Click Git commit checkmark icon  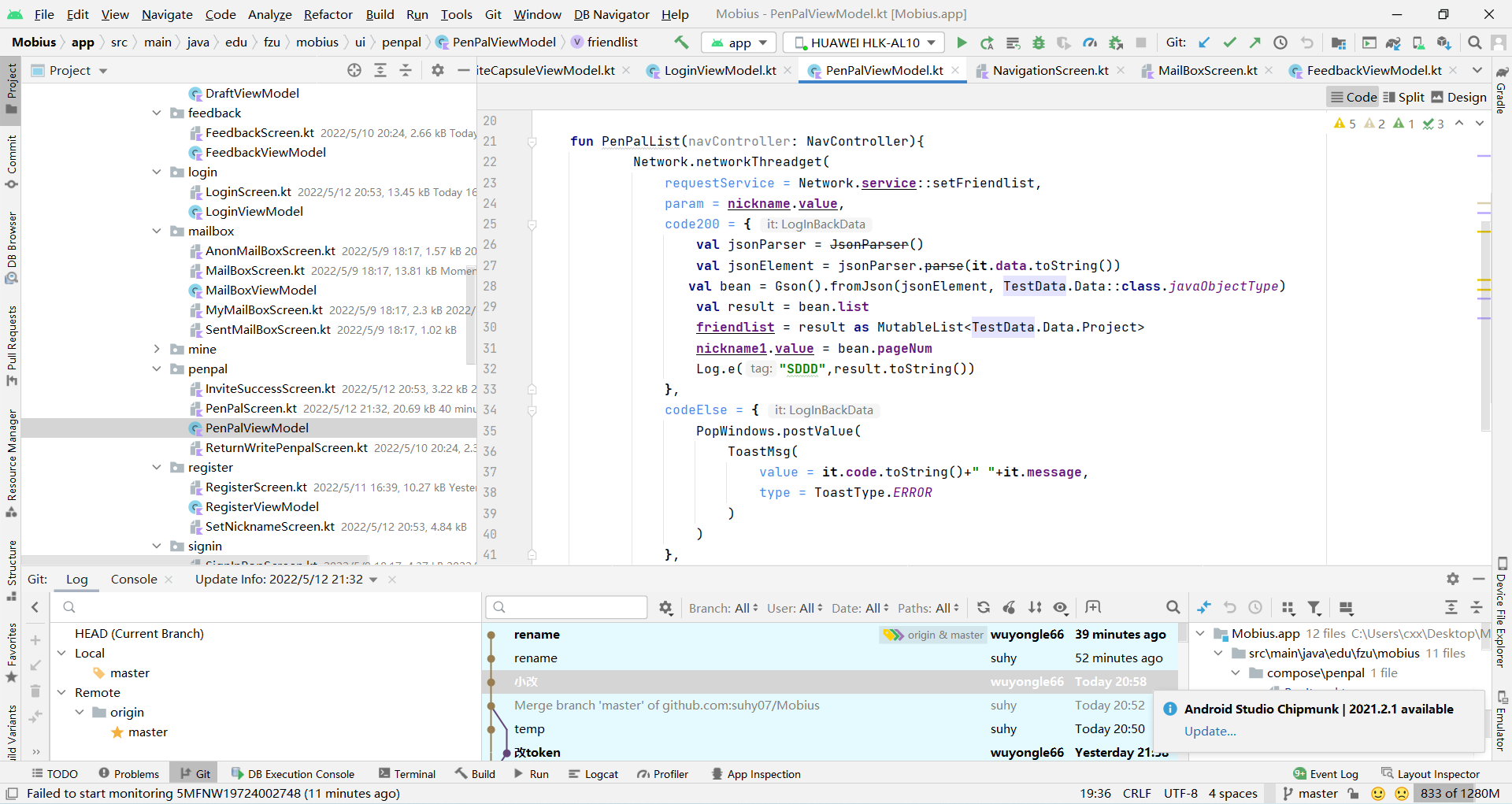click(1229, 43)
